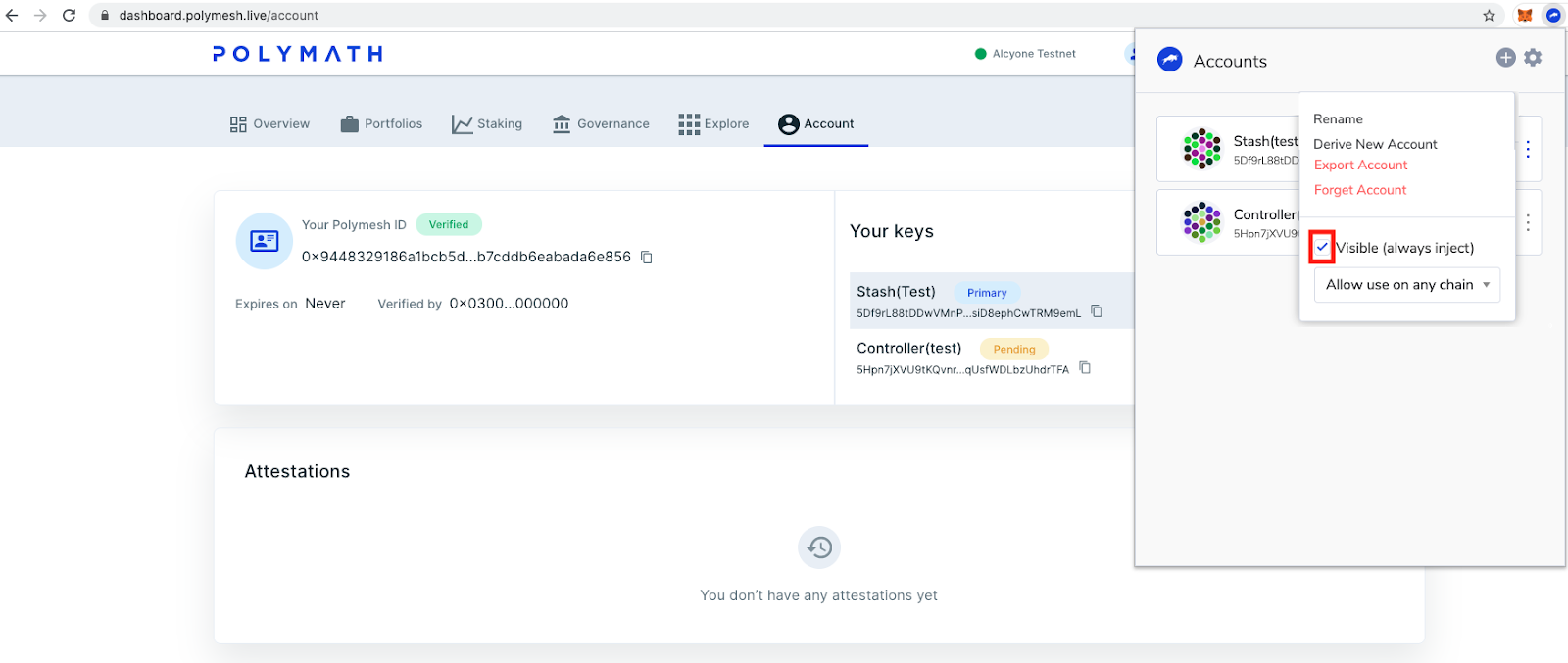The image size is (1568, 663).
Task: Choose Export Account
Action: tap(1360, 166)
